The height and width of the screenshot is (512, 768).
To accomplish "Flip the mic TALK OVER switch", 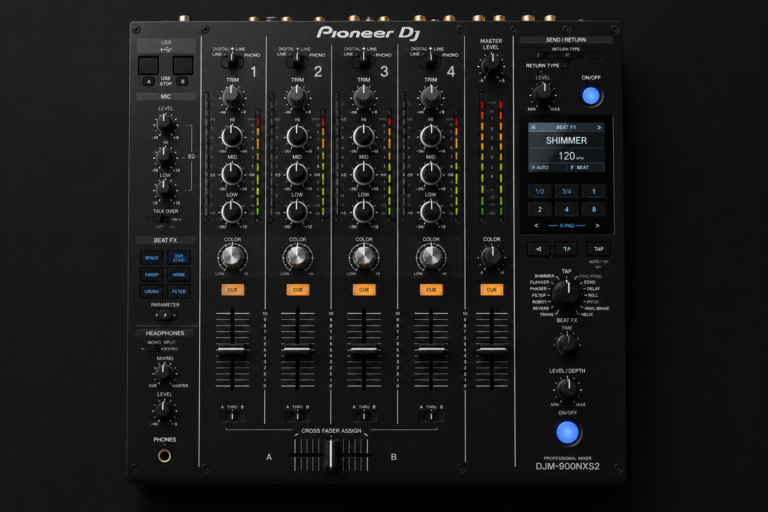I will tap(162, 219).
